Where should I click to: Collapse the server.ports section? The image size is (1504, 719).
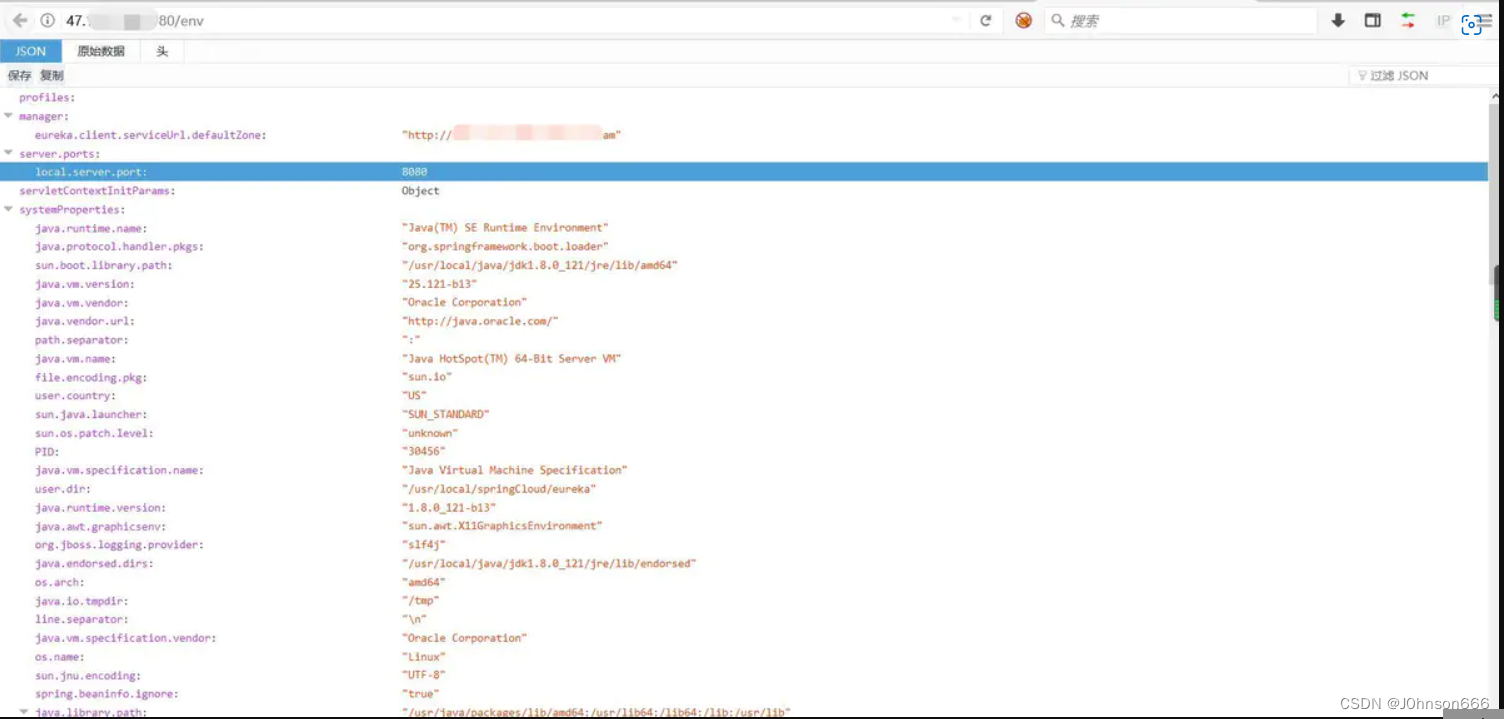point(8,153)
